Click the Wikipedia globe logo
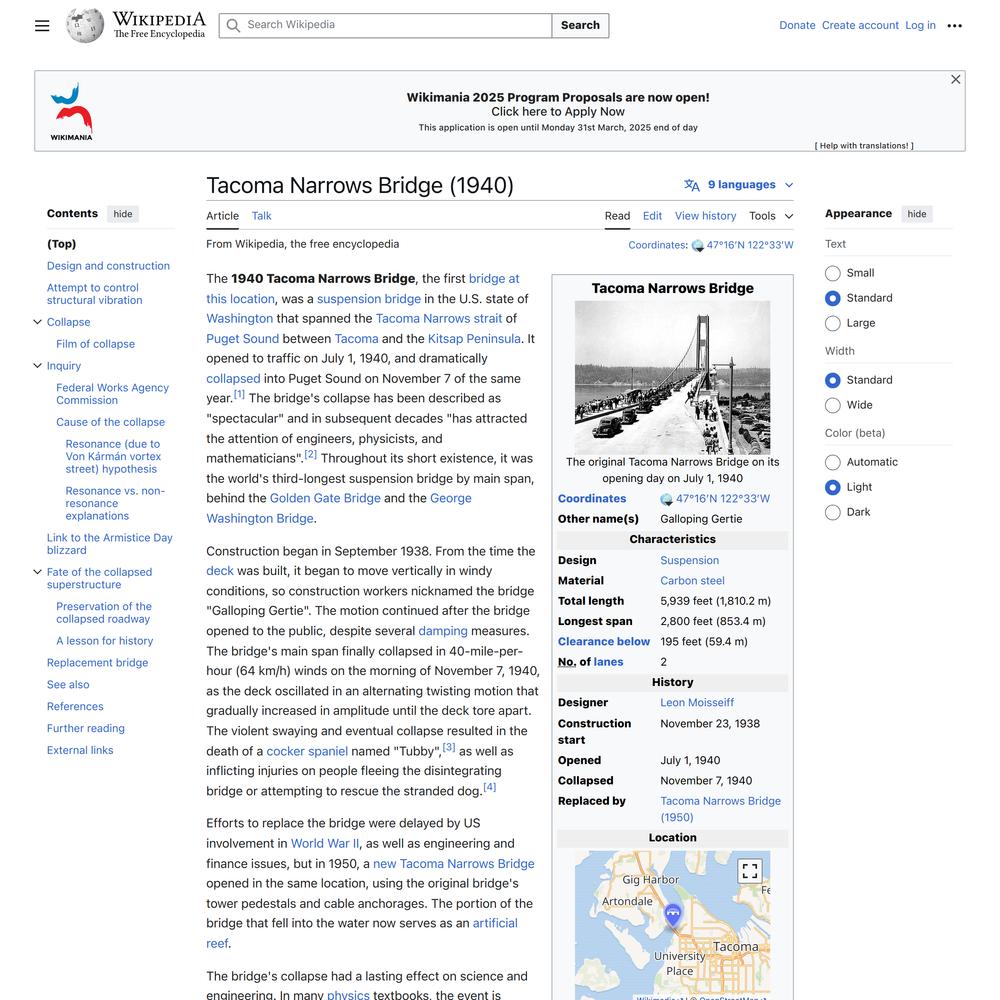Viewport: 1000px width, 1000px height. click(x=85, y=26)
